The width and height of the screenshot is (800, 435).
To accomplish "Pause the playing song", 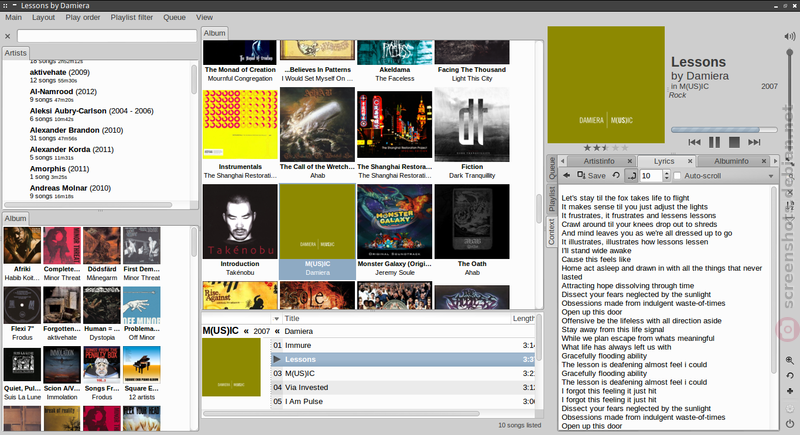I will (714, 142).
